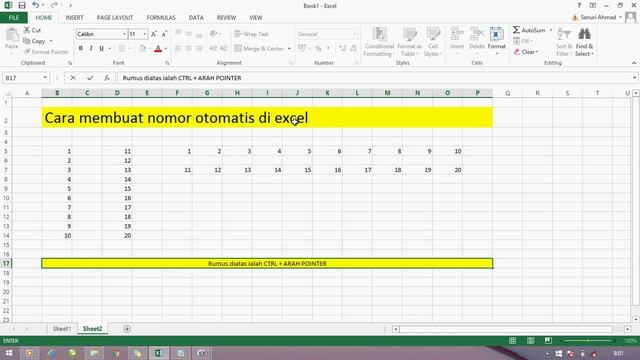The height and width of the screenshot is (360, 640).
Task: Open the AutoSum dropdown arrow
Action: click(x=551, y=30)
